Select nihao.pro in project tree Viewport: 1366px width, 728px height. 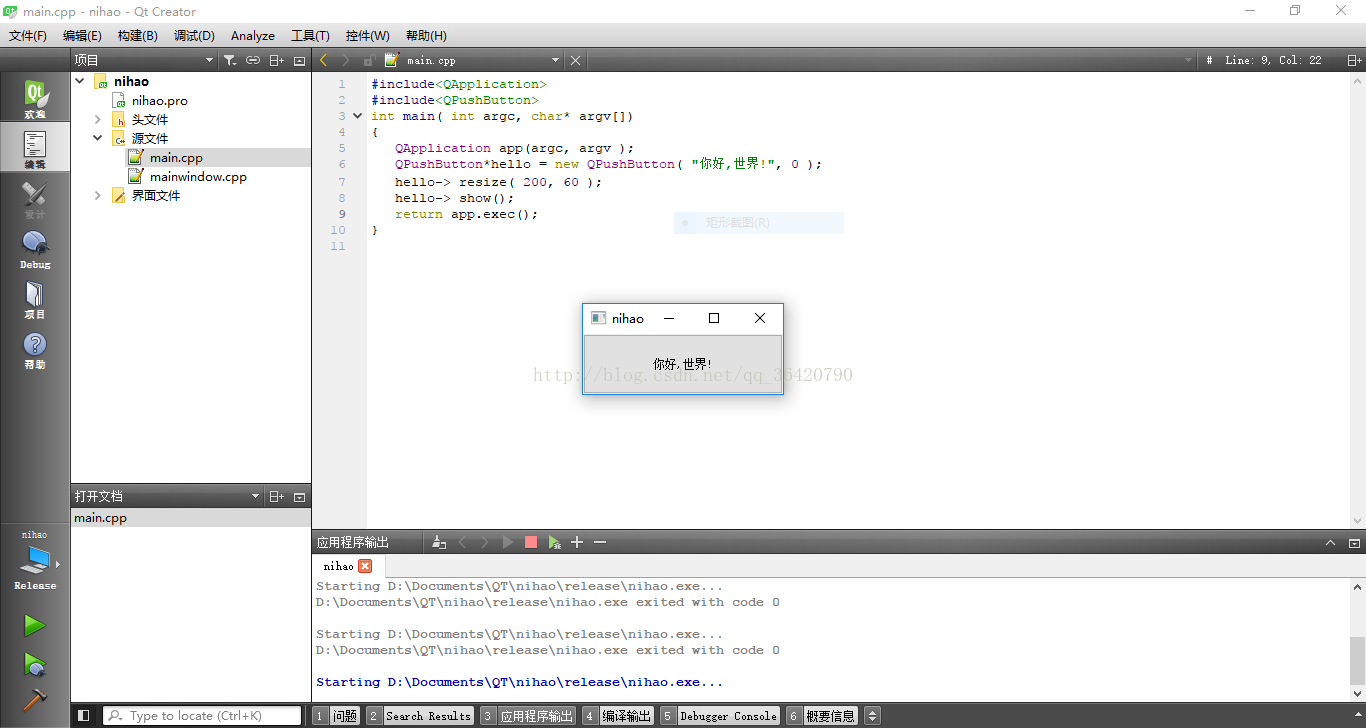click(159, 100)
